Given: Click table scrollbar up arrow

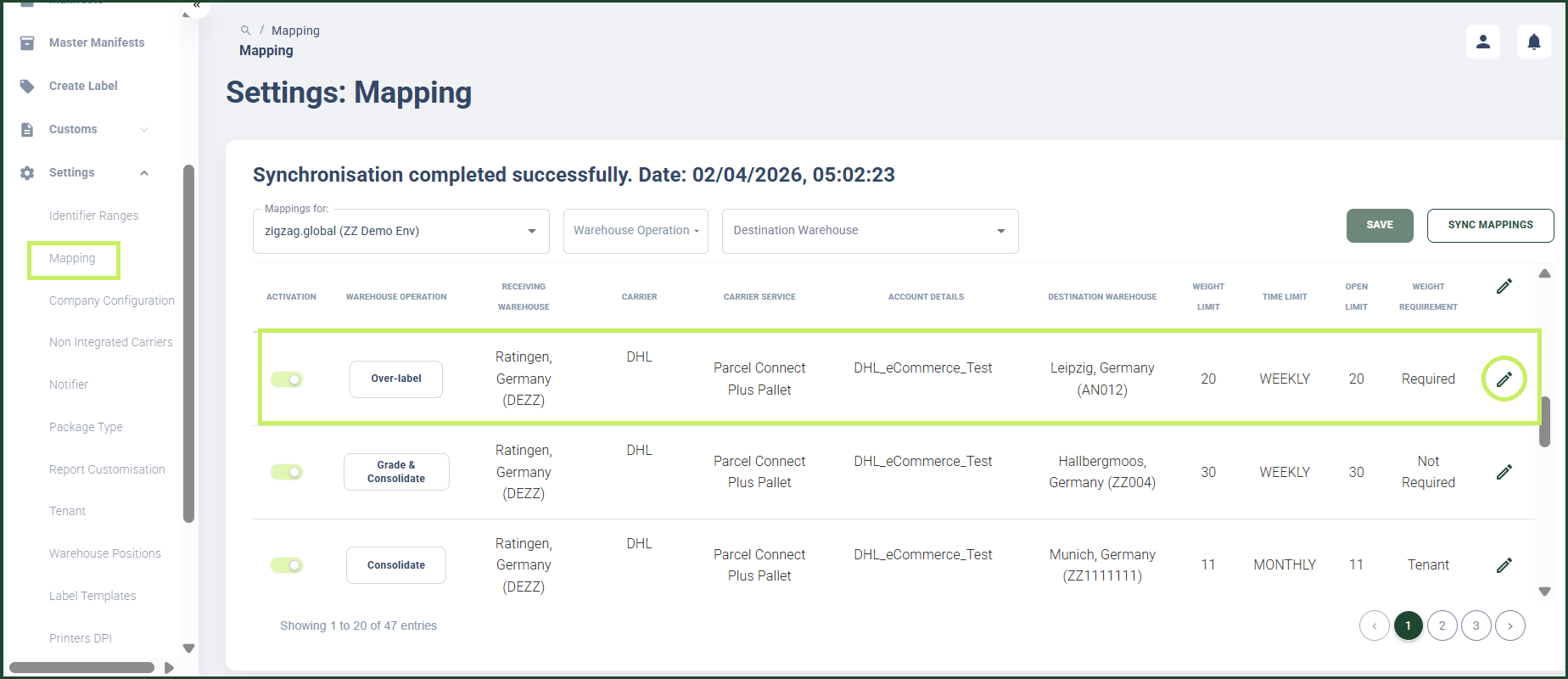Looking at the screenshot, I should (x=1545, y=273).
